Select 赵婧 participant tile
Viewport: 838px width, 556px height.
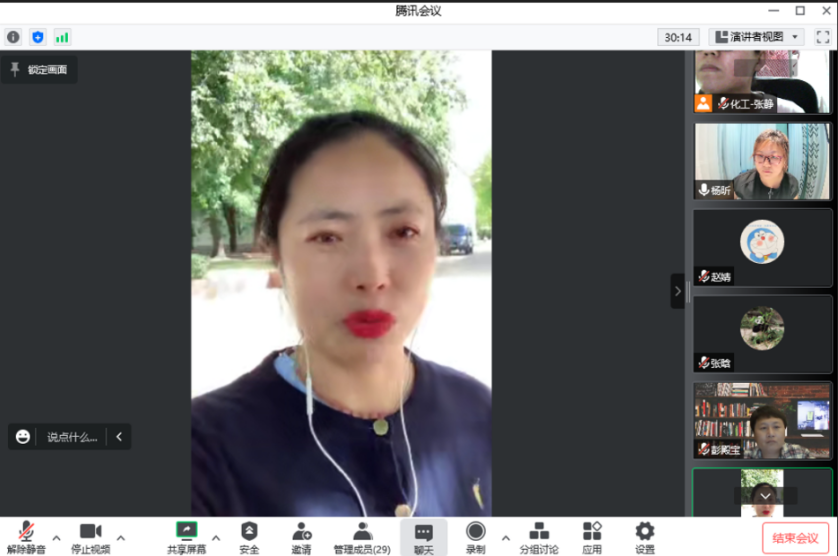click(x=763, y=248)
